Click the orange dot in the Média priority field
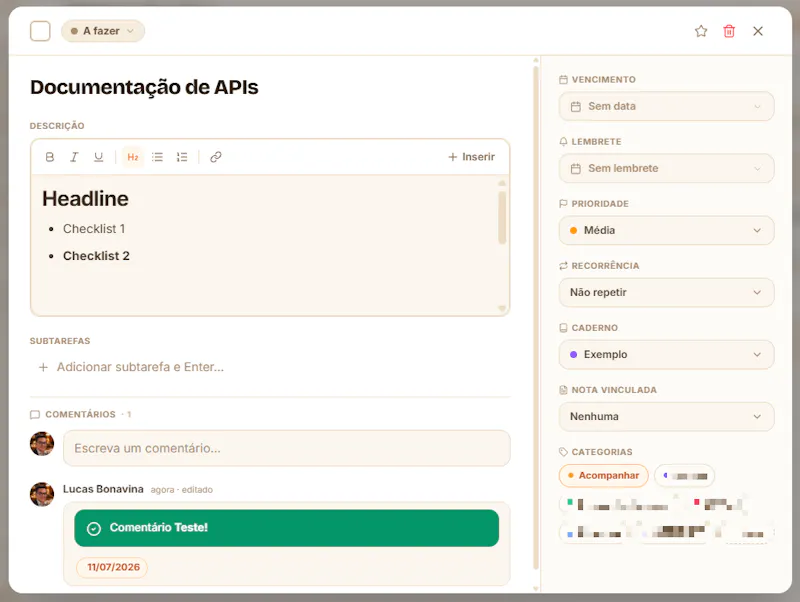The image size is (800, 602). click(x=573, y=231)
